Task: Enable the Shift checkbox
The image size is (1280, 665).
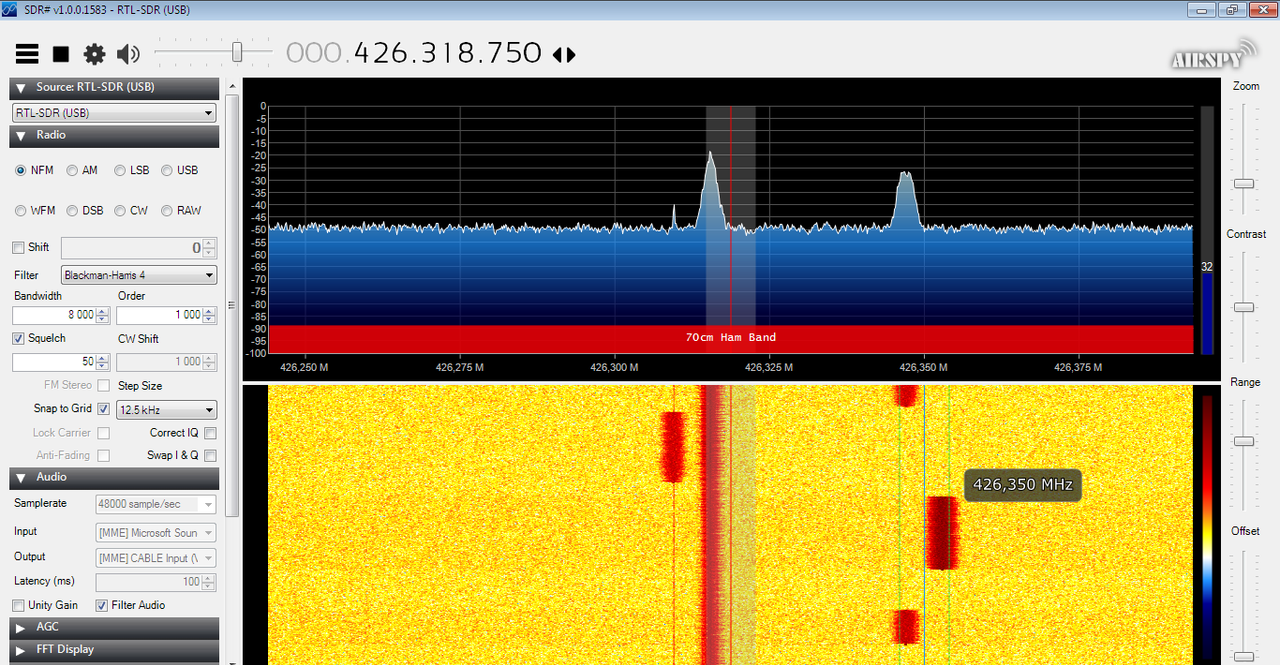Action: (x=18, y=248)
